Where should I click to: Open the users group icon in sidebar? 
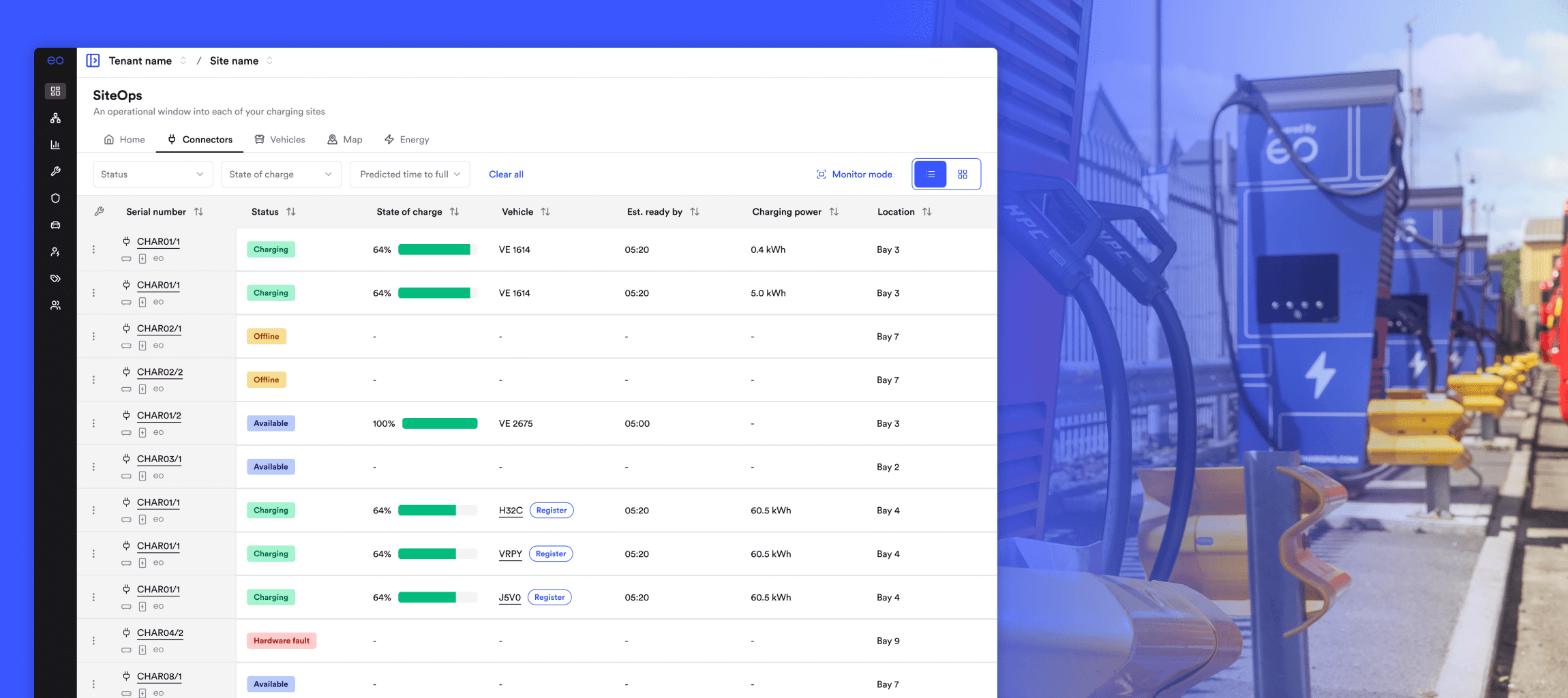point(55,305)
